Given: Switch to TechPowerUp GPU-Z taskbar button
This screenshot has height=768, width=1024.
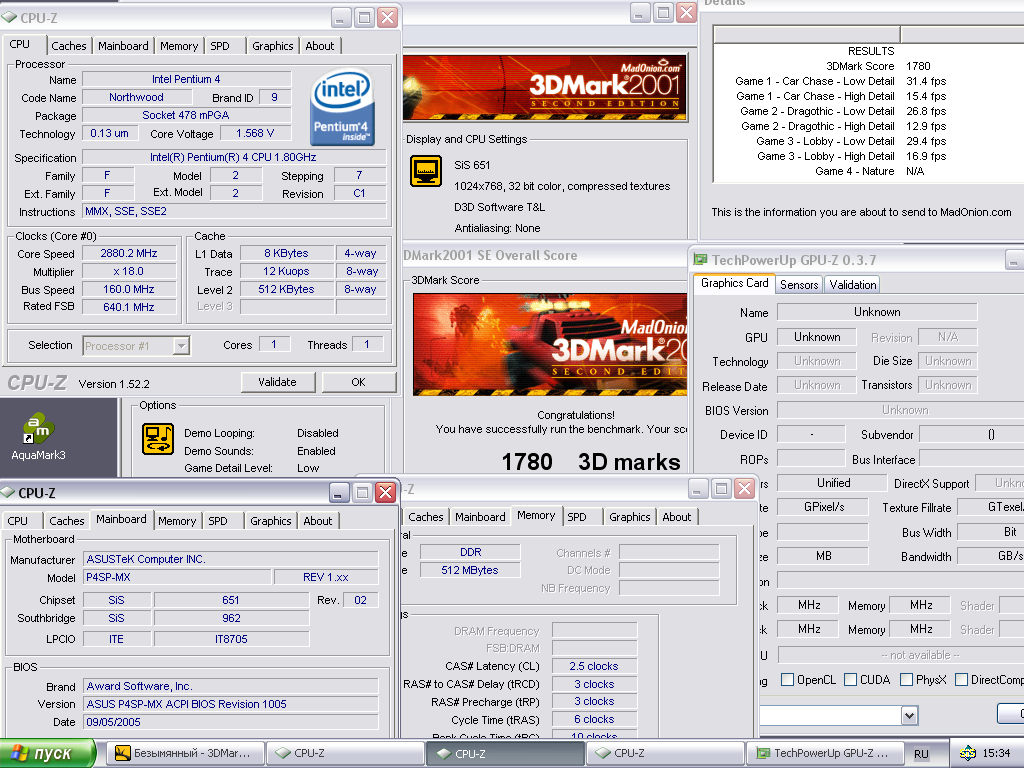Looking at the screenshot, I should [x=824, y=753].
